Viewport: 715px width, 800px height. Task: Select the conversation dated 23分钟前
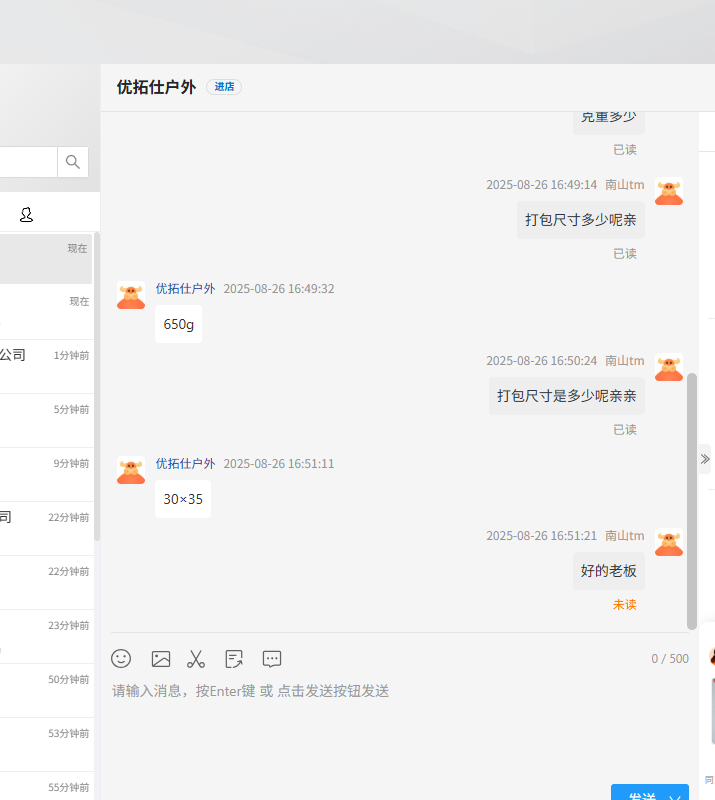pos(45,636)
